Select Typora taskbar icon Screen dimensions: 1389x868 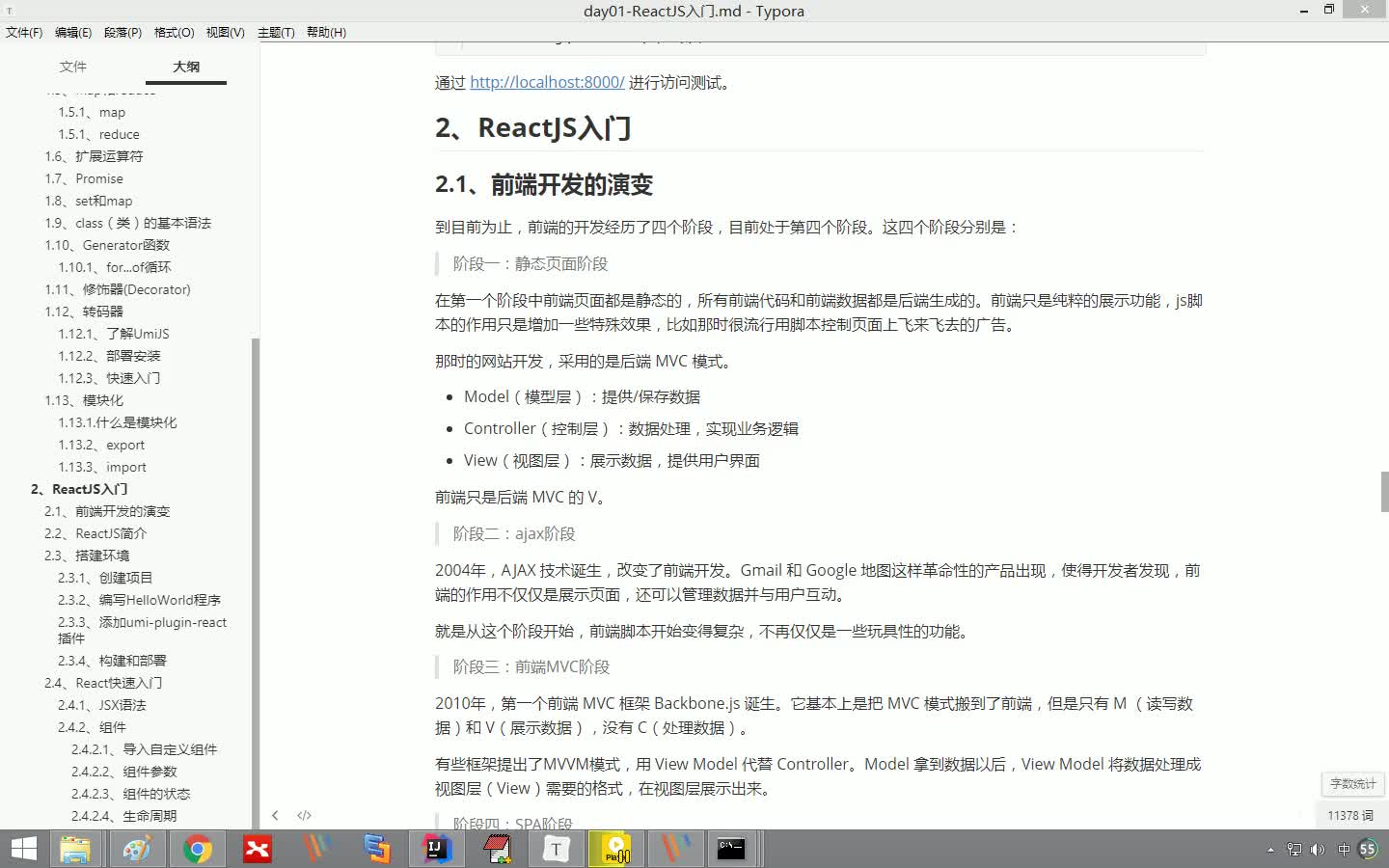(x=556, y=849)
